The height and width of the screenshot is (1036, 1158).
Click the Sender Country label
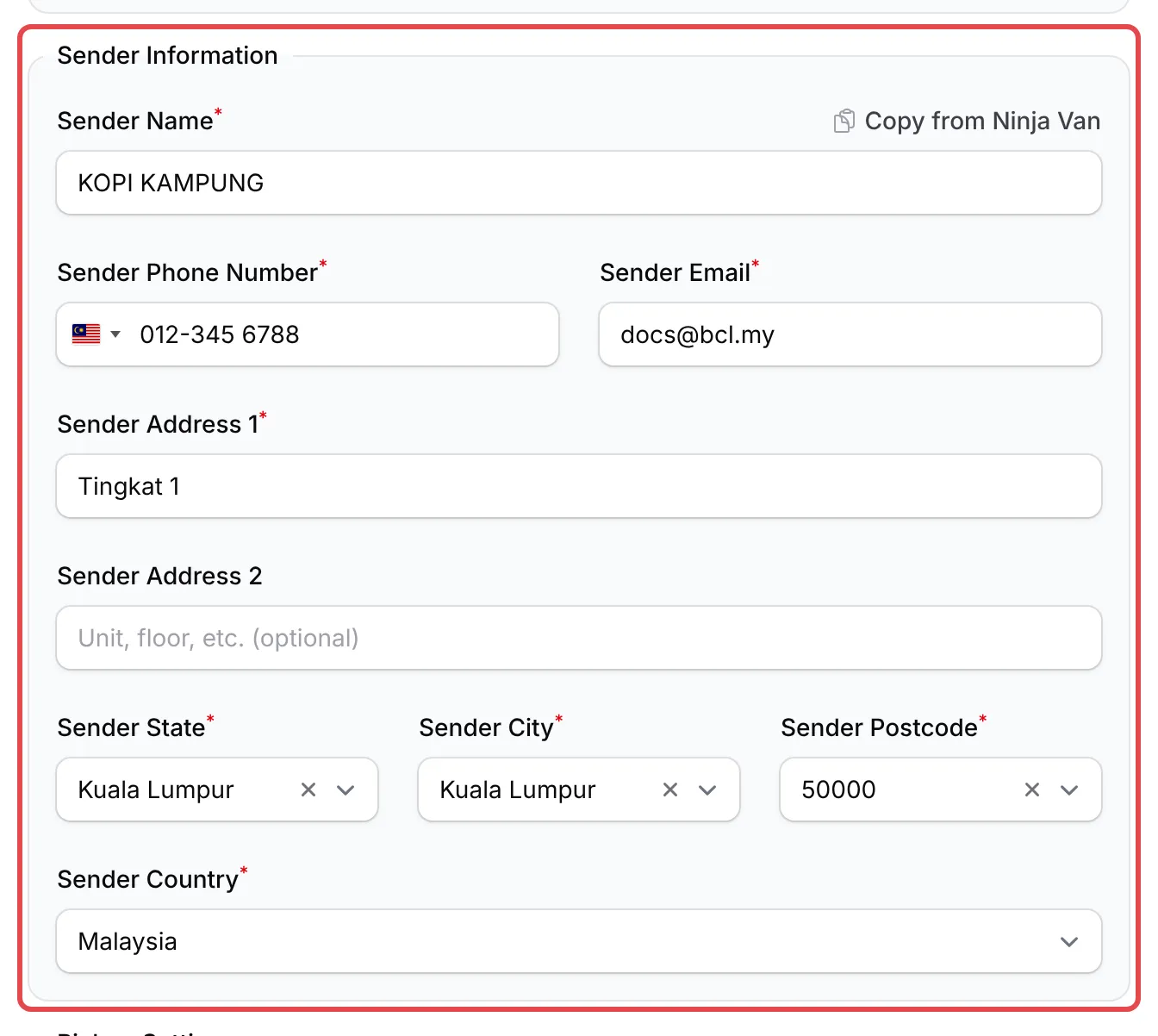coord(147,879)
